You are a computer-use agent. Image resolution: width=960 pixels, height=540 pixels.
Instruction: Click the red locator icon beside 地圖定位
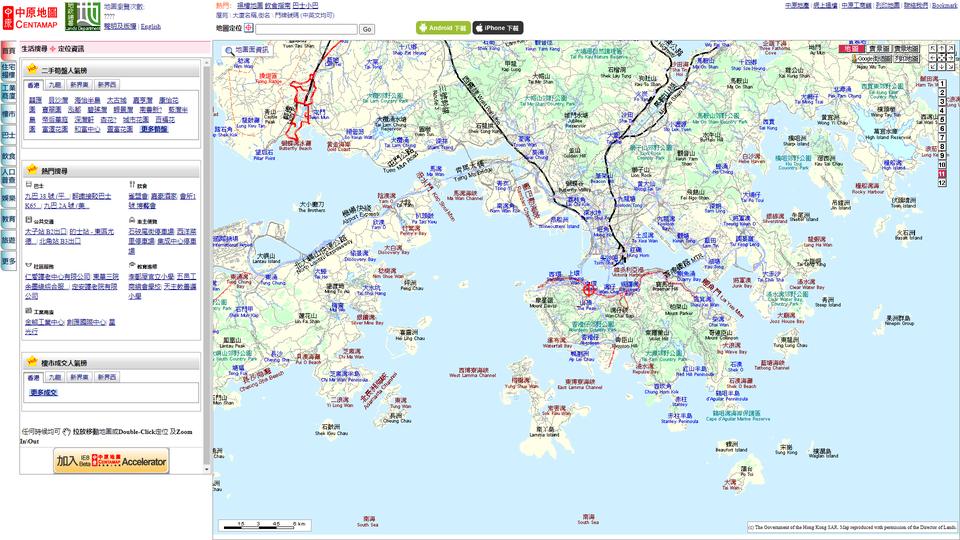[x=249, y=28]
